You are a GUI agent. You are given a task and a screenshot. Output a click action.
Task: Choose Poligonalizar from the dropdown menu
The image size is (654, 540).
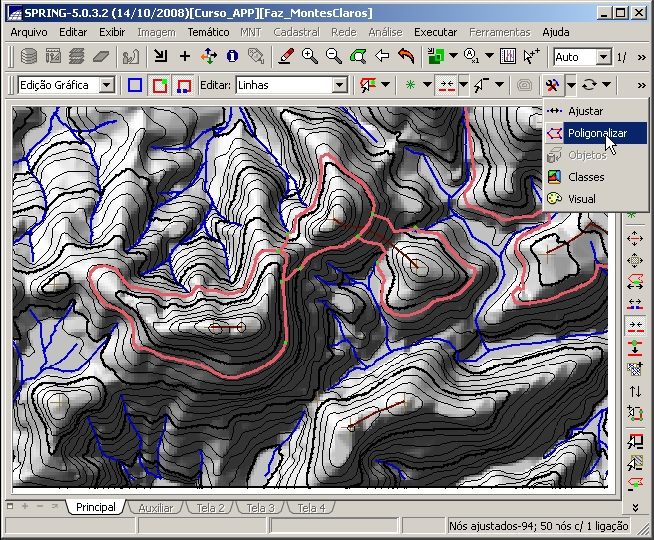[x=597, y=133]
